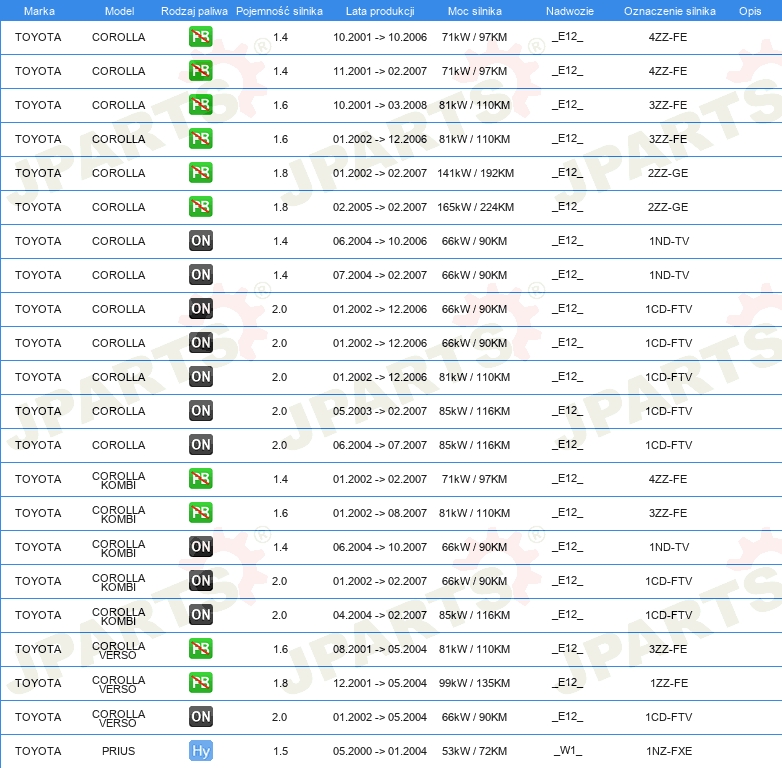Click date range 06.2004 -> 07.2007
The height and width of the screenshot is (768, 782).
pos(380,445)
